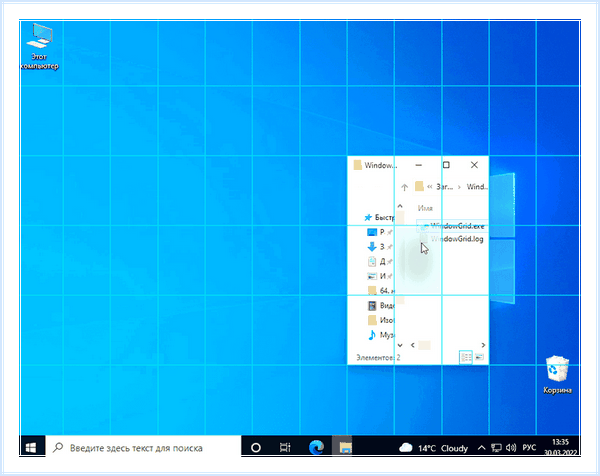Expand the hidden breadcrumb chevron in address bar
This screenshot has width=600, height=476.
pyautogui.click(x=429, y=187)
